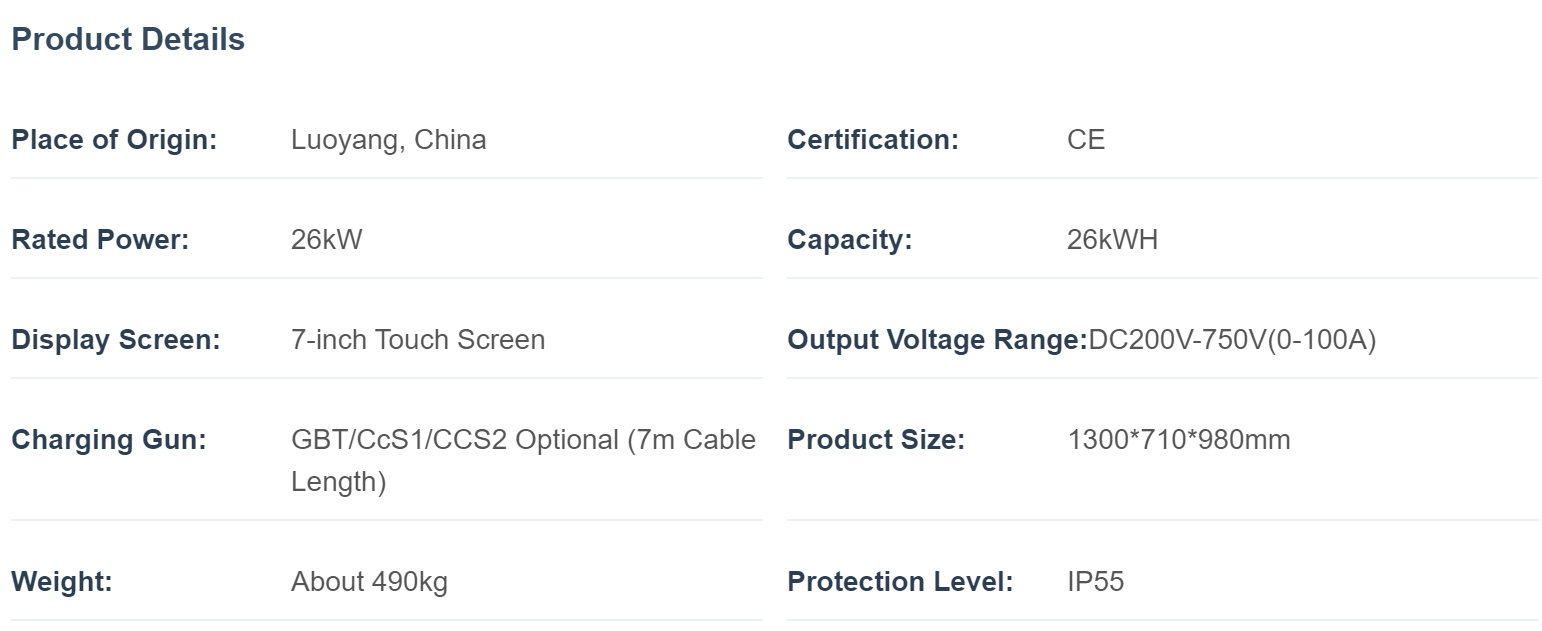Click the DC200V-750V(0-100A) value

click(x=1232, y=340)
